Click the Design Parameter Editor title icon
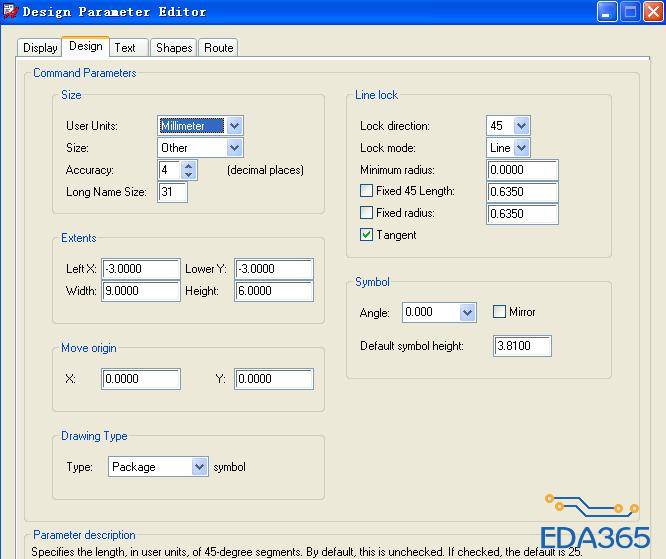 10,11
